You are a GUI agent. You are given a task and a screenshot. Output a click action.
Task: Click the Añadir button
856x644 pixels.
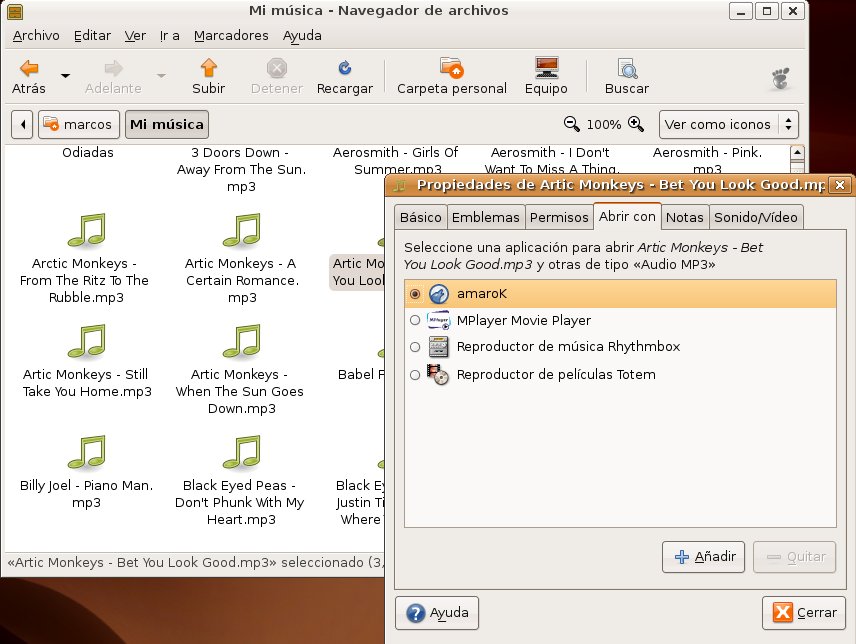tap(704, 557)
